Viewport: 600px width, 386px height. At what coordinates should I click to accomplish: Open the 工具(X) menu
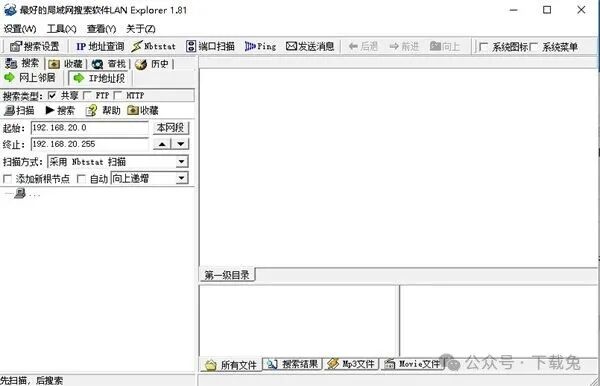(61, 29)
